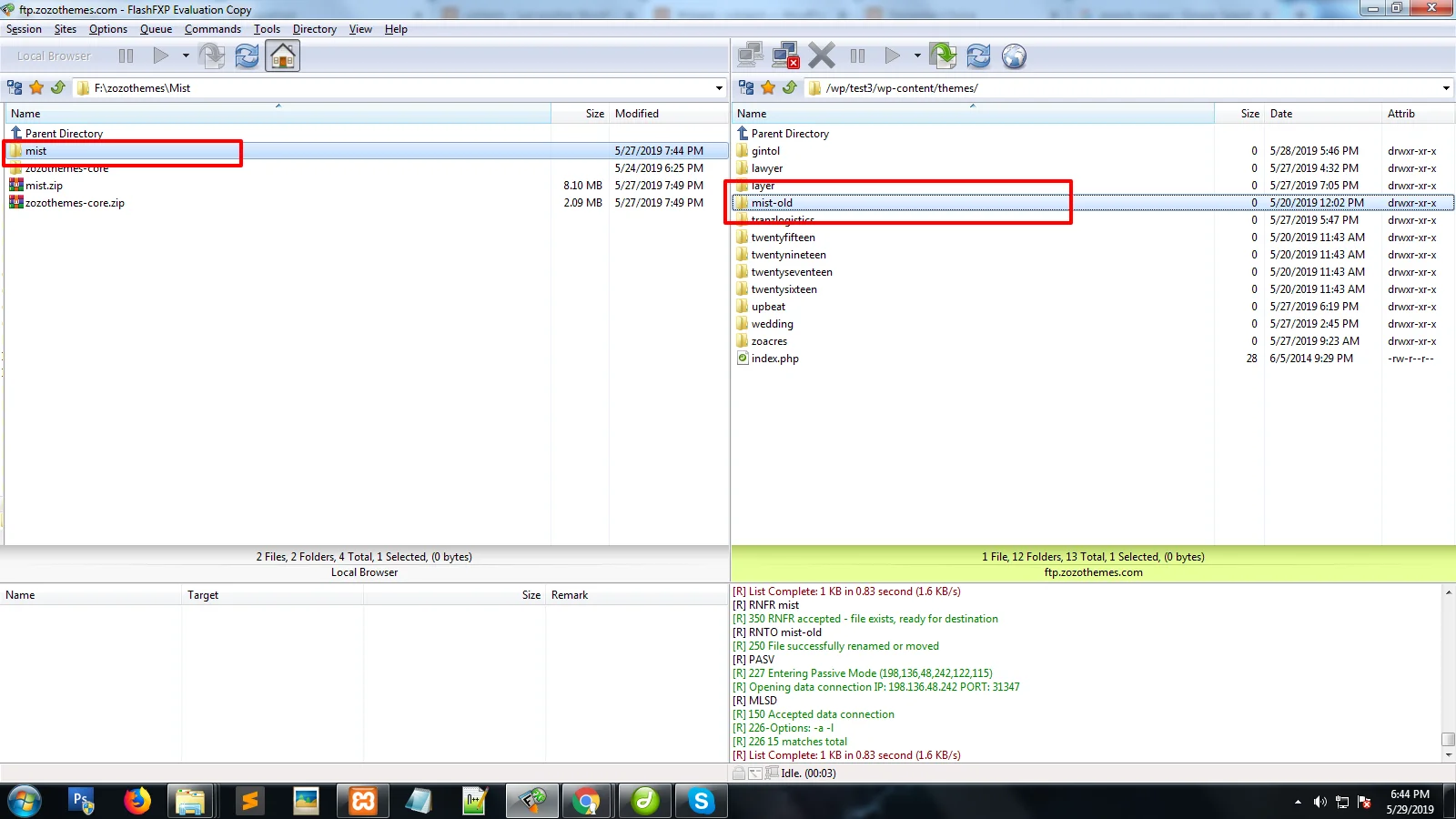Click the remote transfer queue icon
The height and width of the screenshot is (819, 1456).
[943, 56]
